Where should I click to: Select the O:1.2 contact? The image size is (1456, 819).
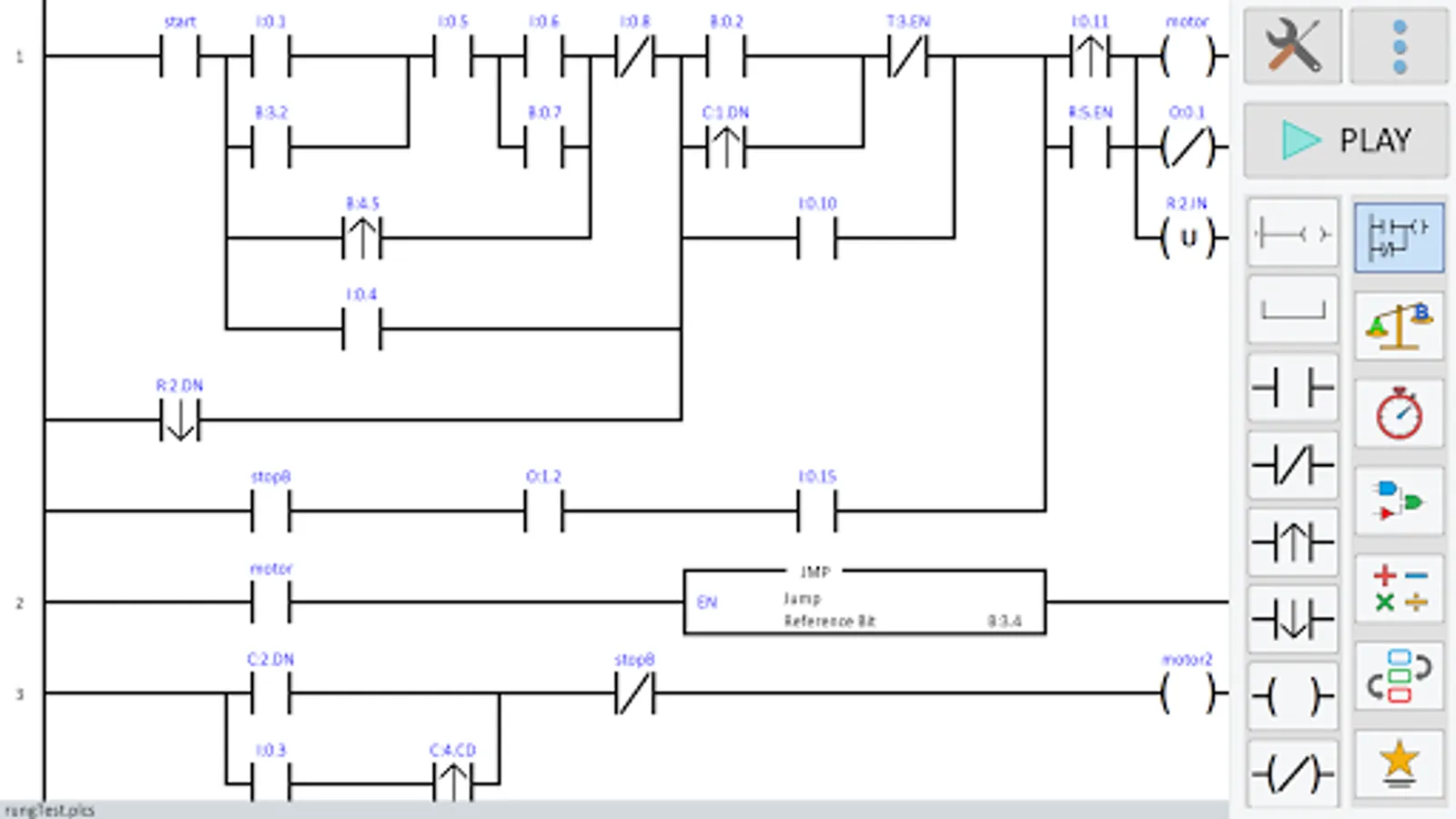pos(544,511)
